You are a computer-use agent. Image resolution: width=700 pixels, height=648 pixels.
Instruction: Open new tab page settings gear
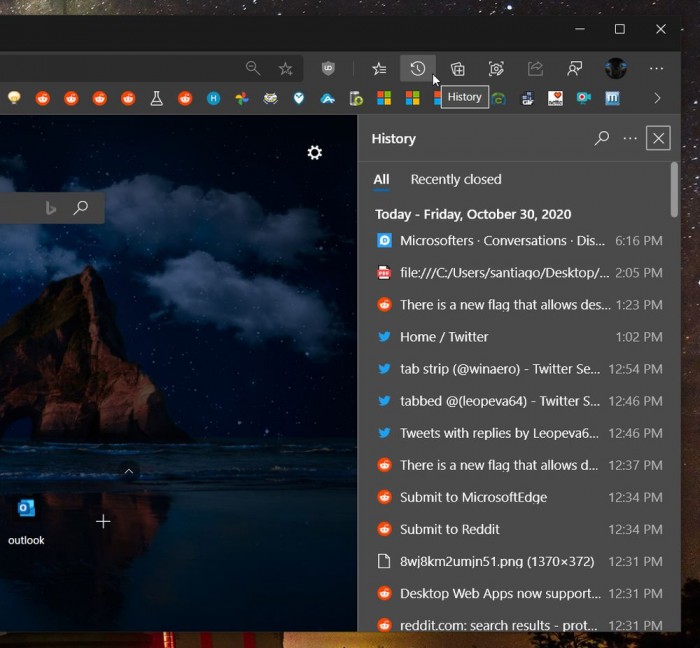point(314,152)
